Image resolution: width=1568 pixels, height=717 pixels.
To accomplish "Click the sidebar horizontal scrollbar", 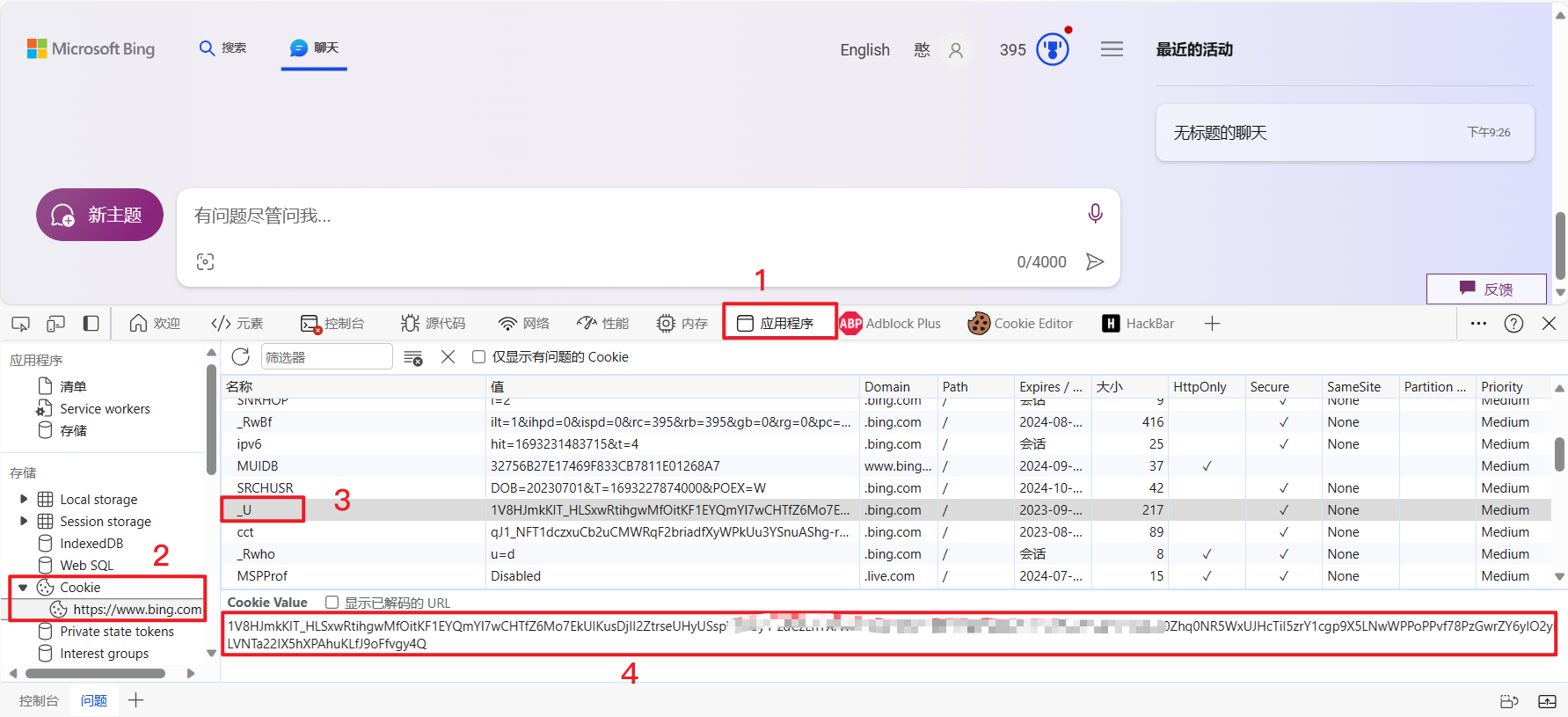I will tap(95, 674).
